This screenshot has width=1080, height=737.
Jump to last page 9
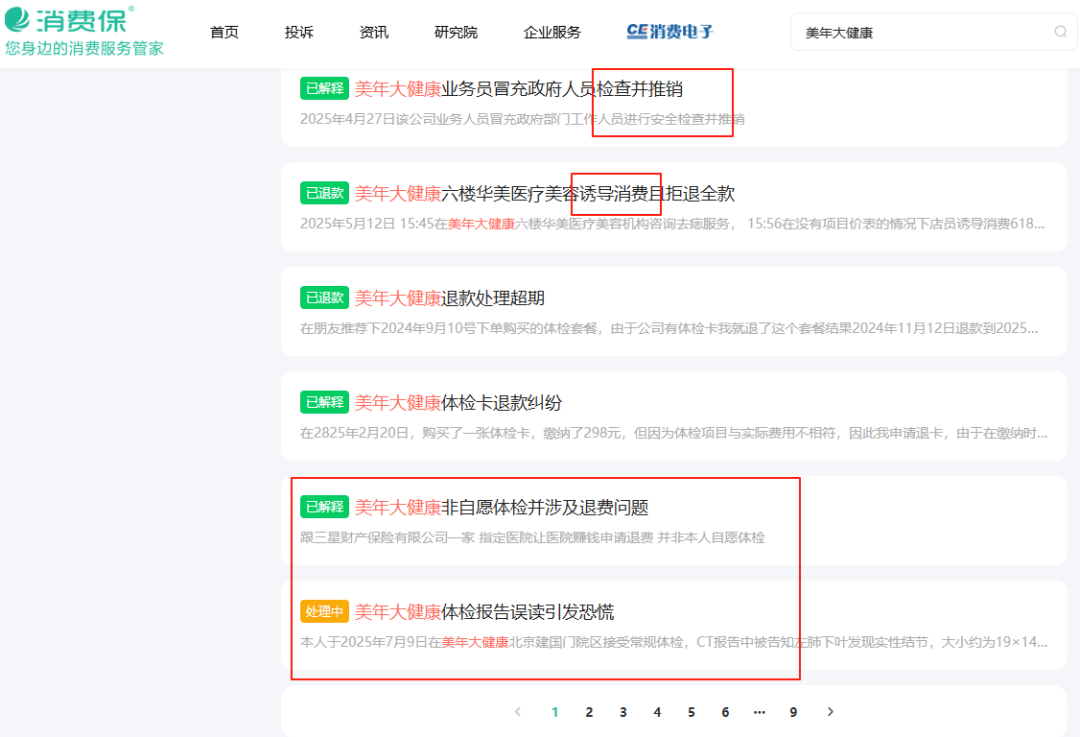pyautogui.click(x=793, y=712)
